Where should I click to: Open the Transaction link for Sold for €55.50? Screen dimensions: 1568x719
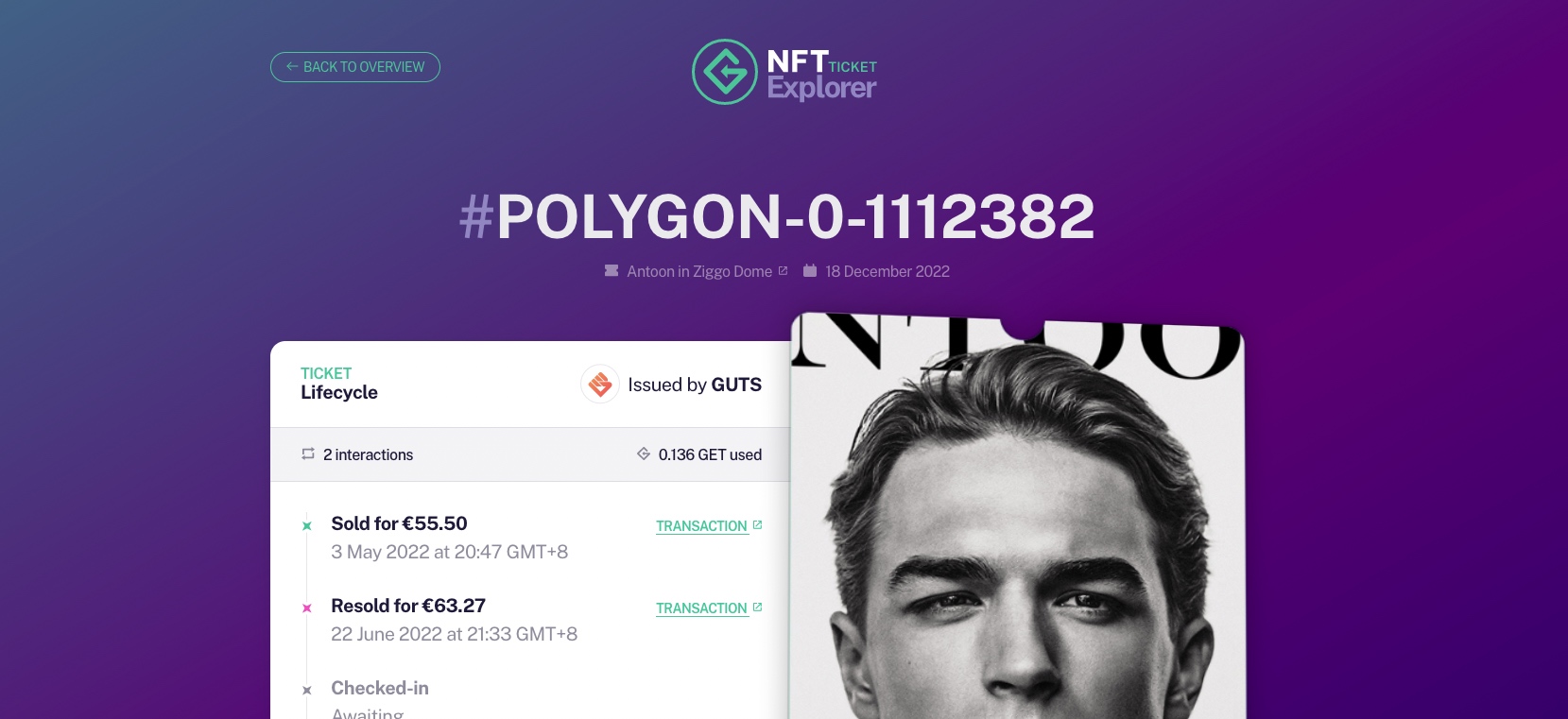point(702,526)
